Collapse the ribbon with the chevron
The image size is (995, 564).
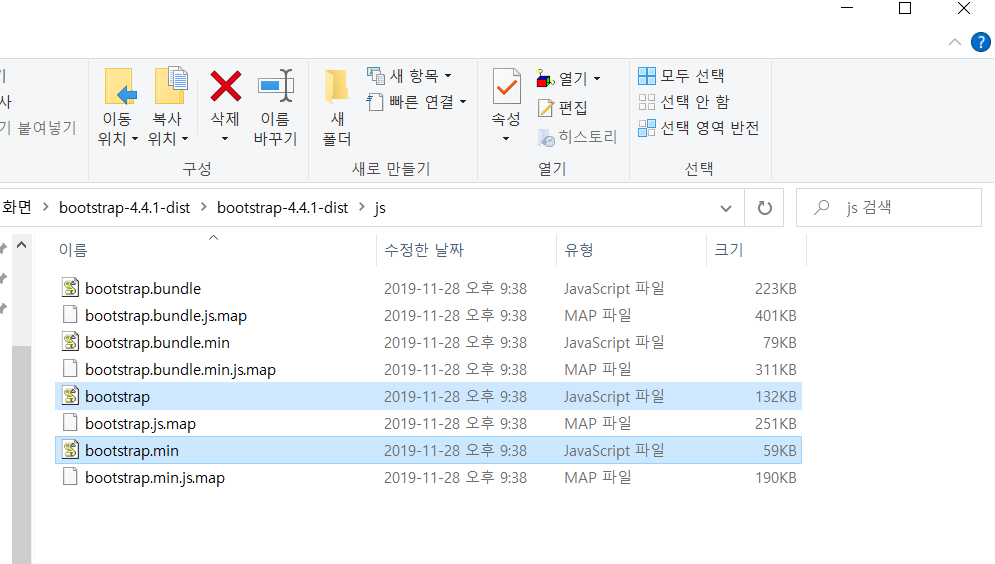tap(954, 43)
